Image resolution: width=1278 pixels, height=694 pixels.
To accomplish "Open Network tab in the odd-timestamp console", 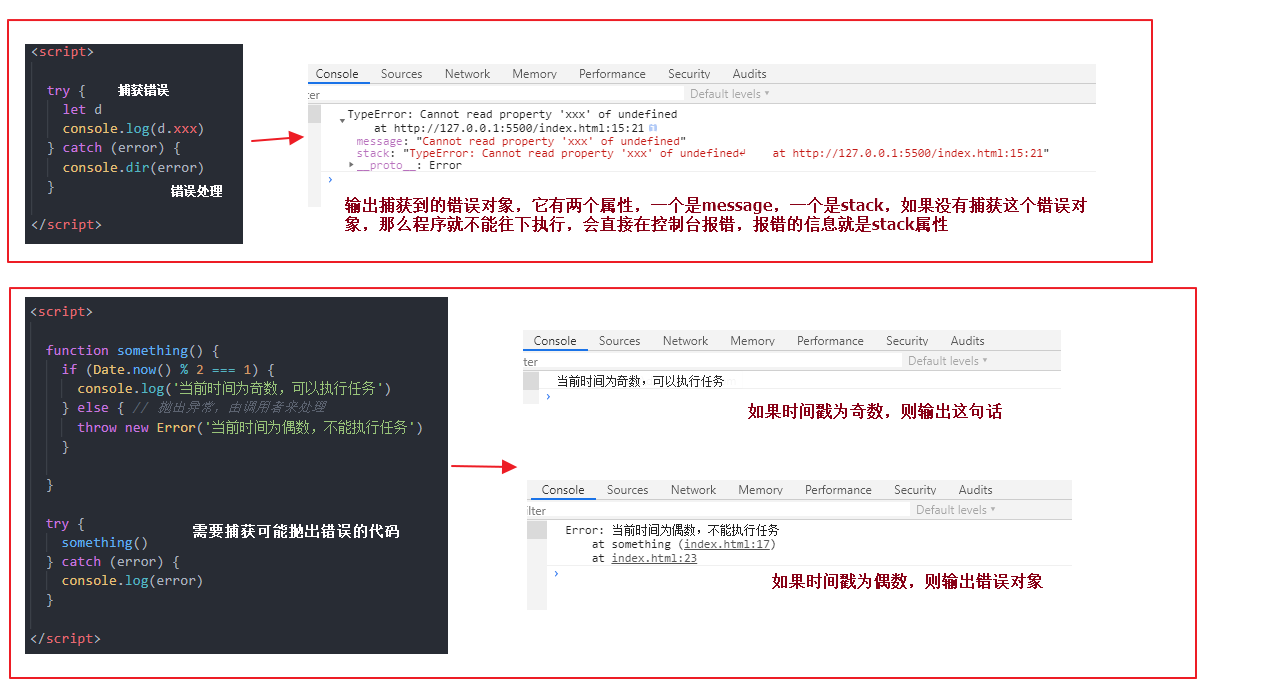I will pos(686,341).
